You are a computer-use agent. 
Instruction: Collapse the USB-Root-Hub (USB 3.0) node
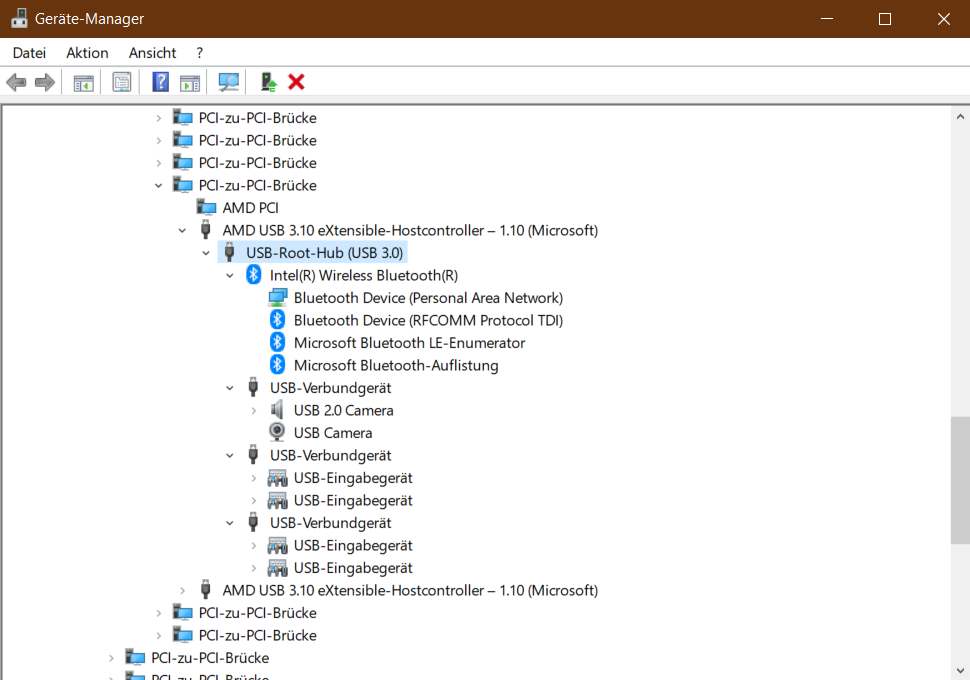(x=206, y=253)
